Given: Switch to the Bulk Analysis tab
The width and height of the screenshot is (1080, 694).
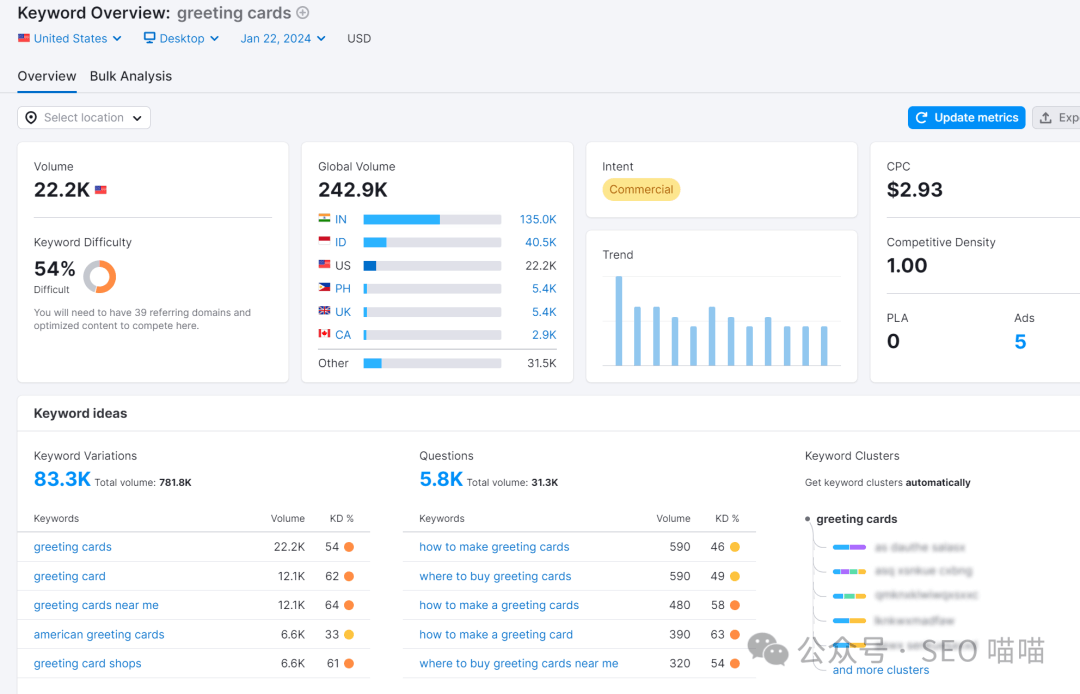Looking at the screenshot, I should click(131, 76).
